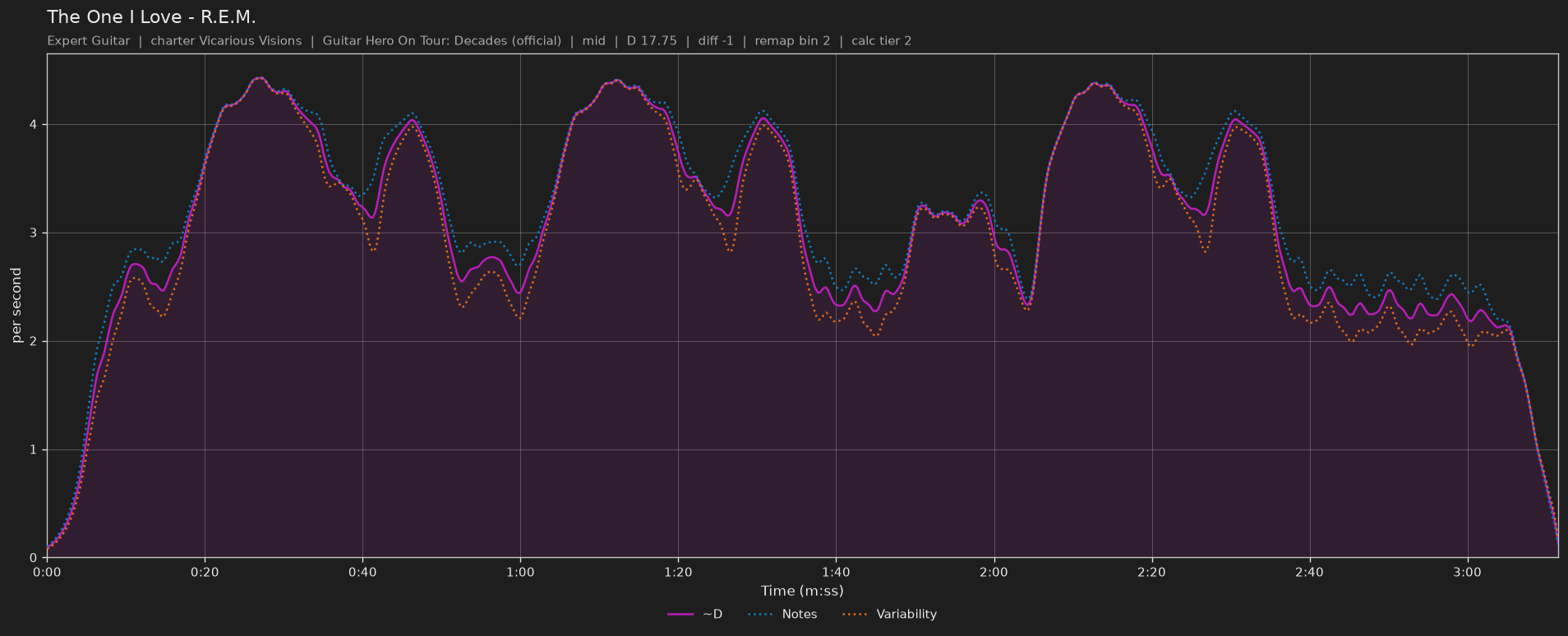Click the '0:00' x-axis tick label

[x=47, y=572]
